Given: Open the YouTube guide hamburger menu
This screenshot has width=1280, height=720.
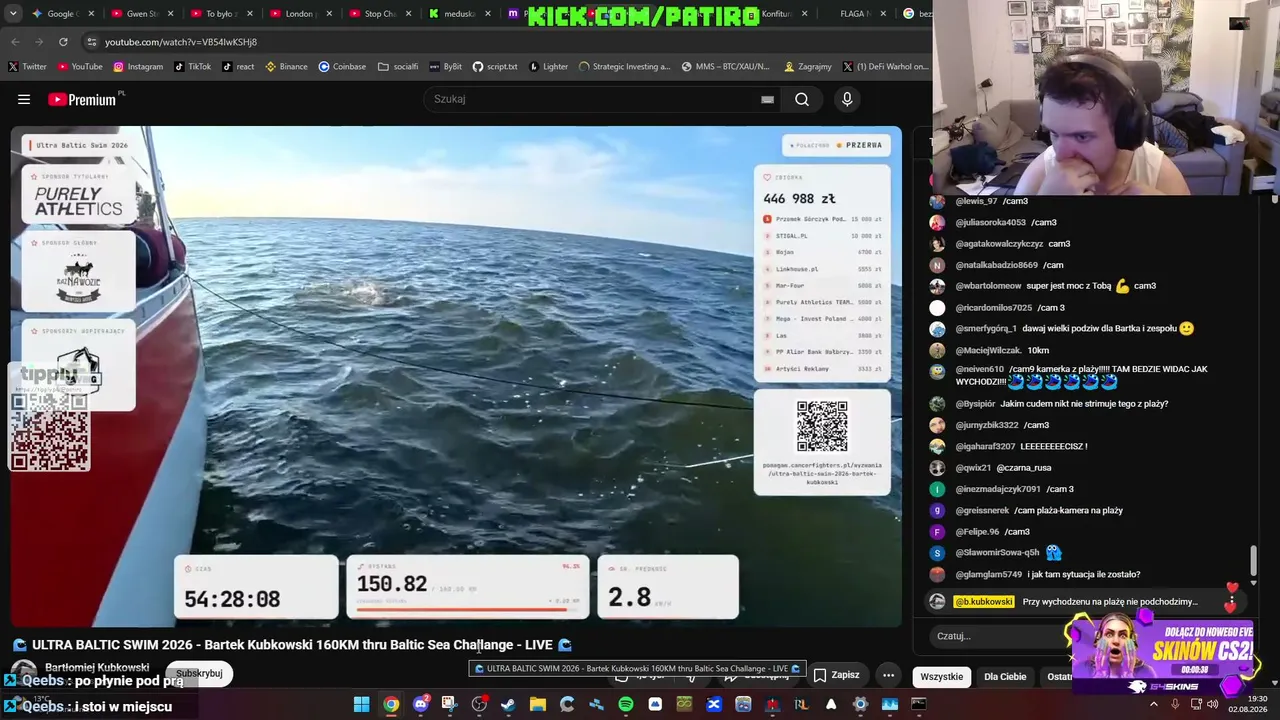Looking at the screenshot, I should (24, 99).
